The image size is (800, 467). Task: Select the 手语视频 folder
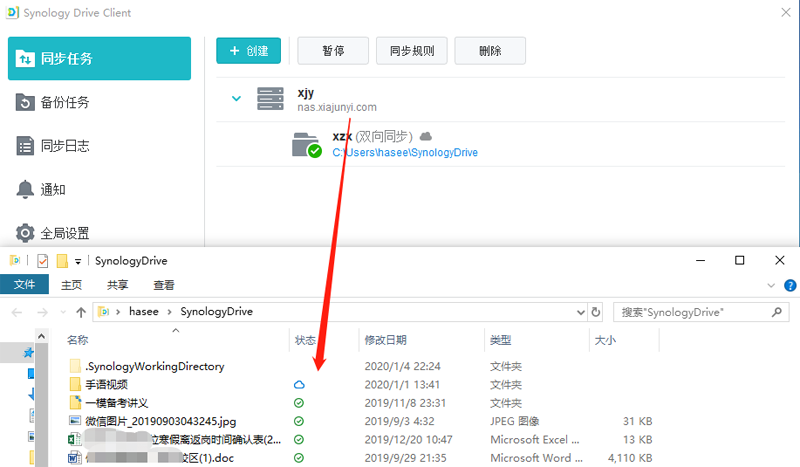(106, 384)
